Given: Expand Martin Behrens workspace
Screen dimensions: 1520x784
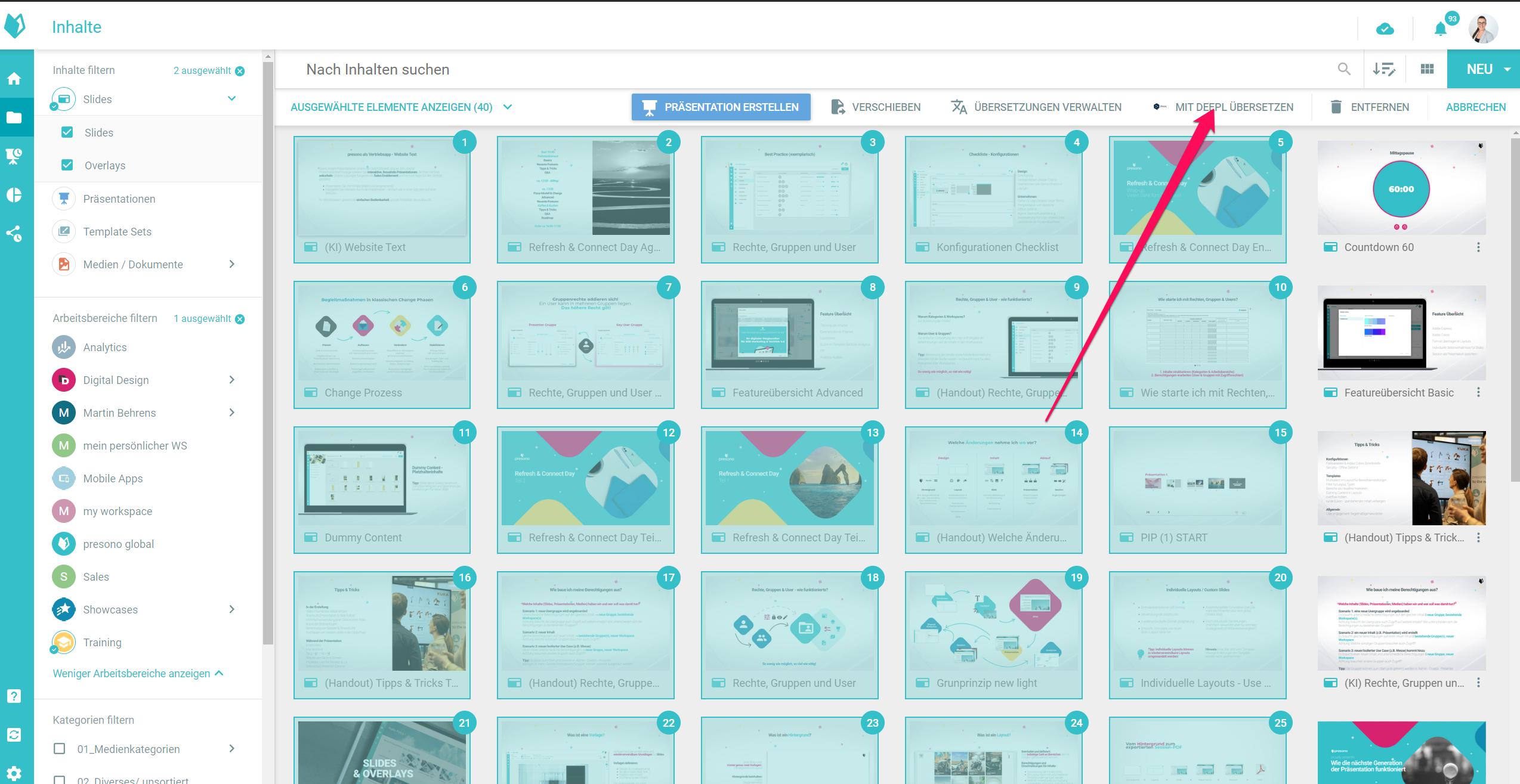Looking at the screenshot, I should tap(232, 413).
